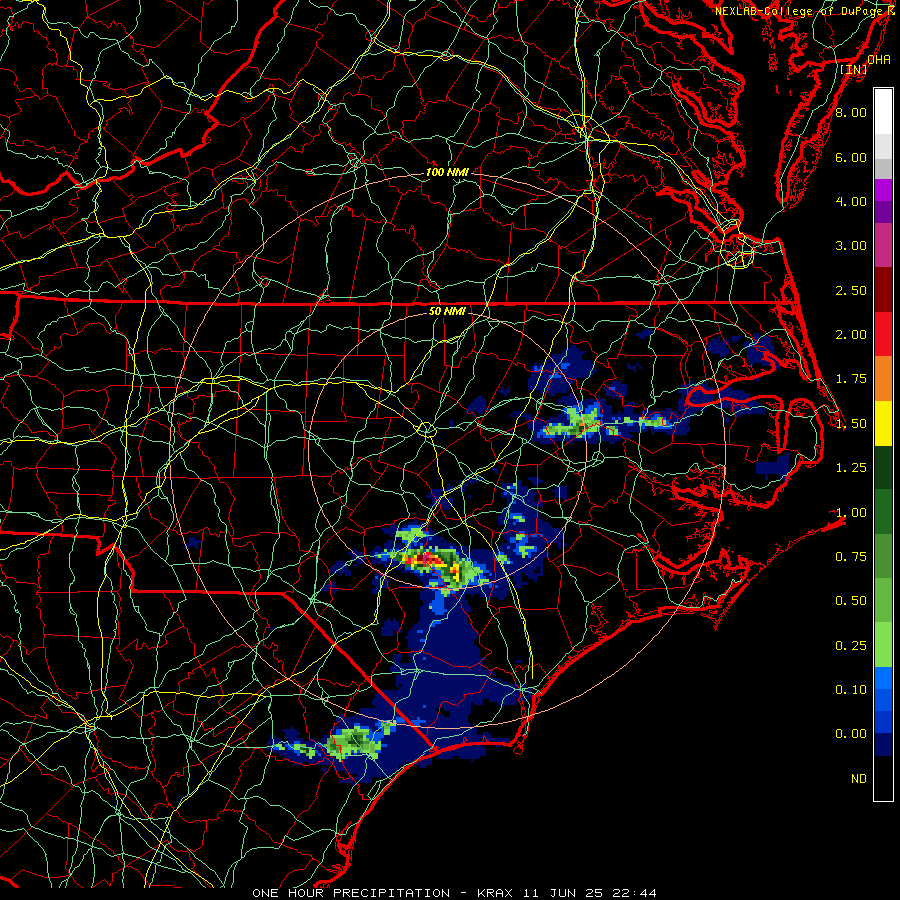Pick the dark maroon legend swatch
This screenshot has width=900, height=900.
883,290
